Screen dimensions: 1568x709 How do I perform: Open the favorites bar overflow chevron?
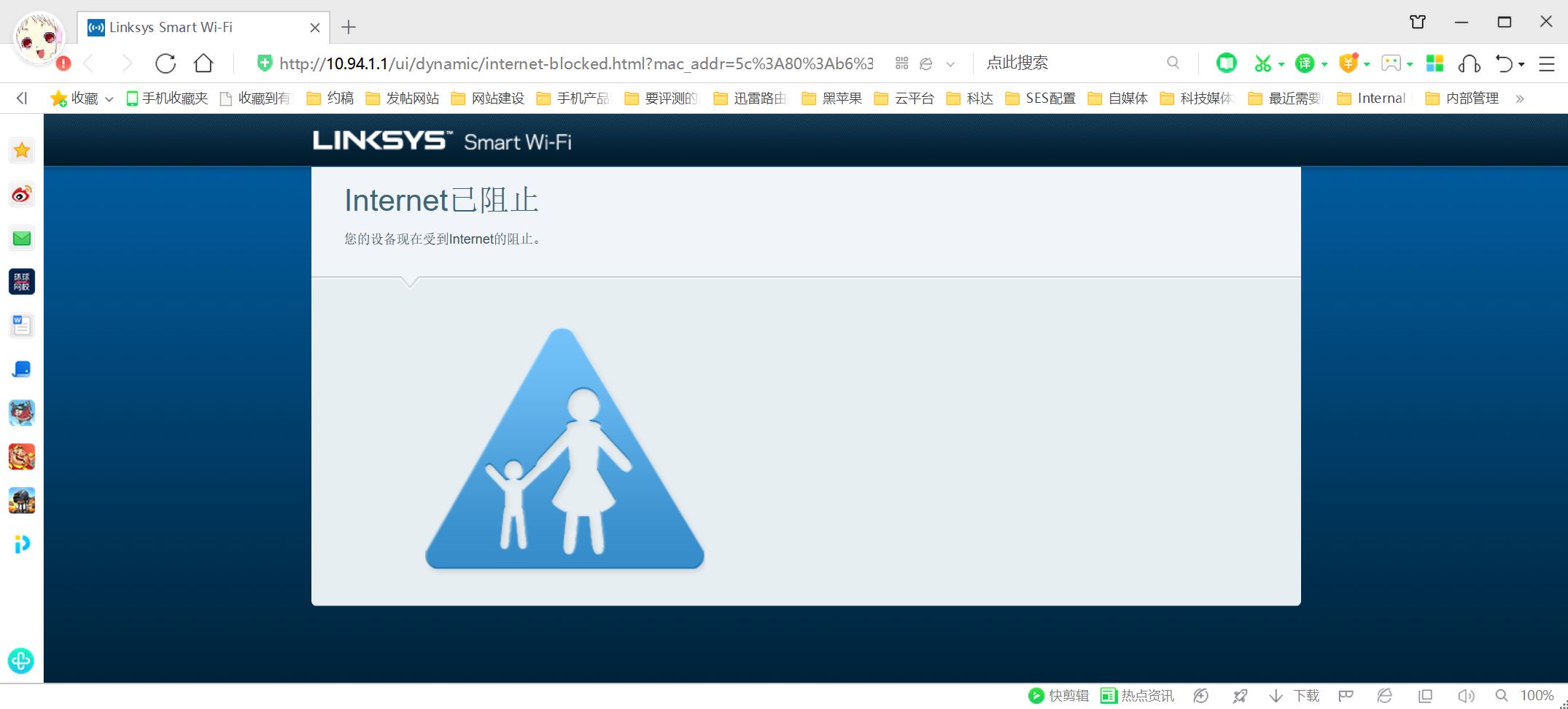click(x=1520, y=98)
